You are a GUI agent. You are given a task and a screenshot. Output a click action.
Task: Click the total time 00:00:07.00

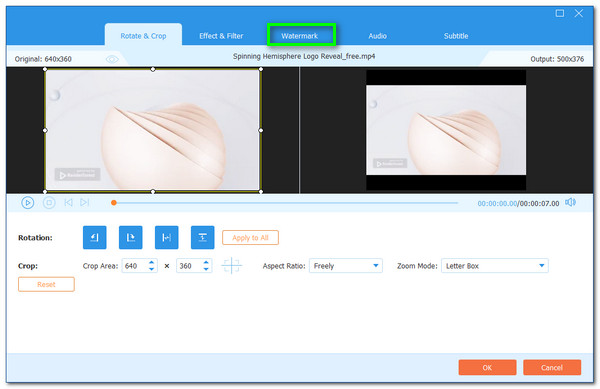(539, 203)
